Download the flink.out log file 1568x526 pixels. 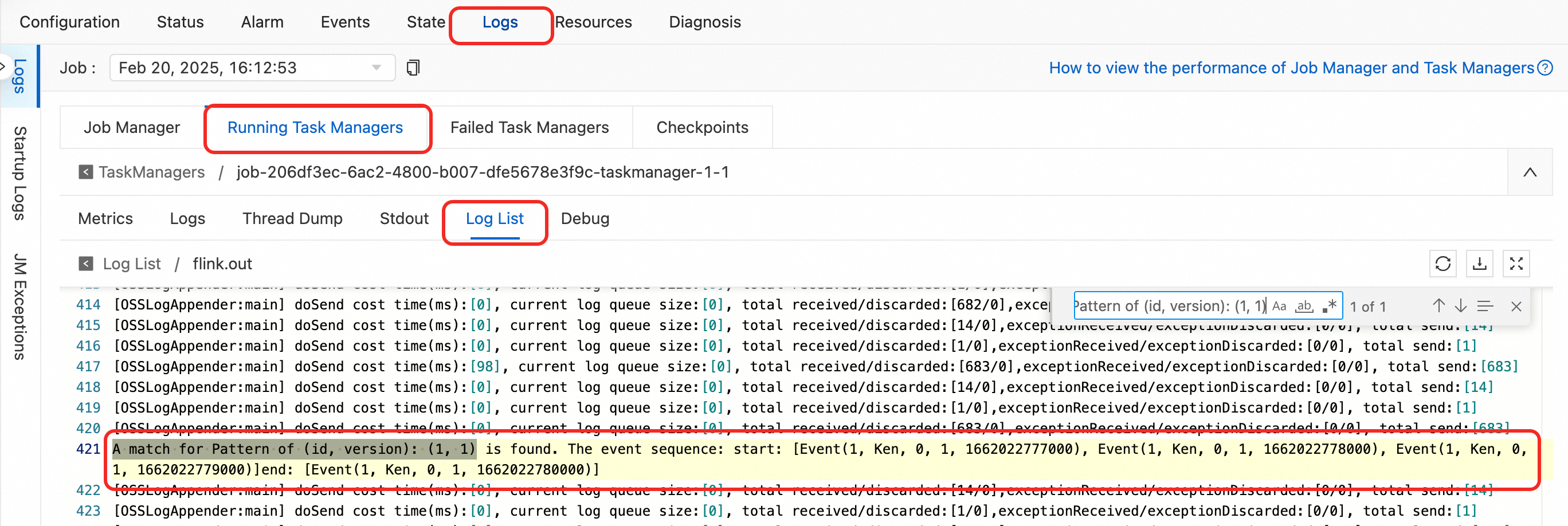click(1479, 264)
